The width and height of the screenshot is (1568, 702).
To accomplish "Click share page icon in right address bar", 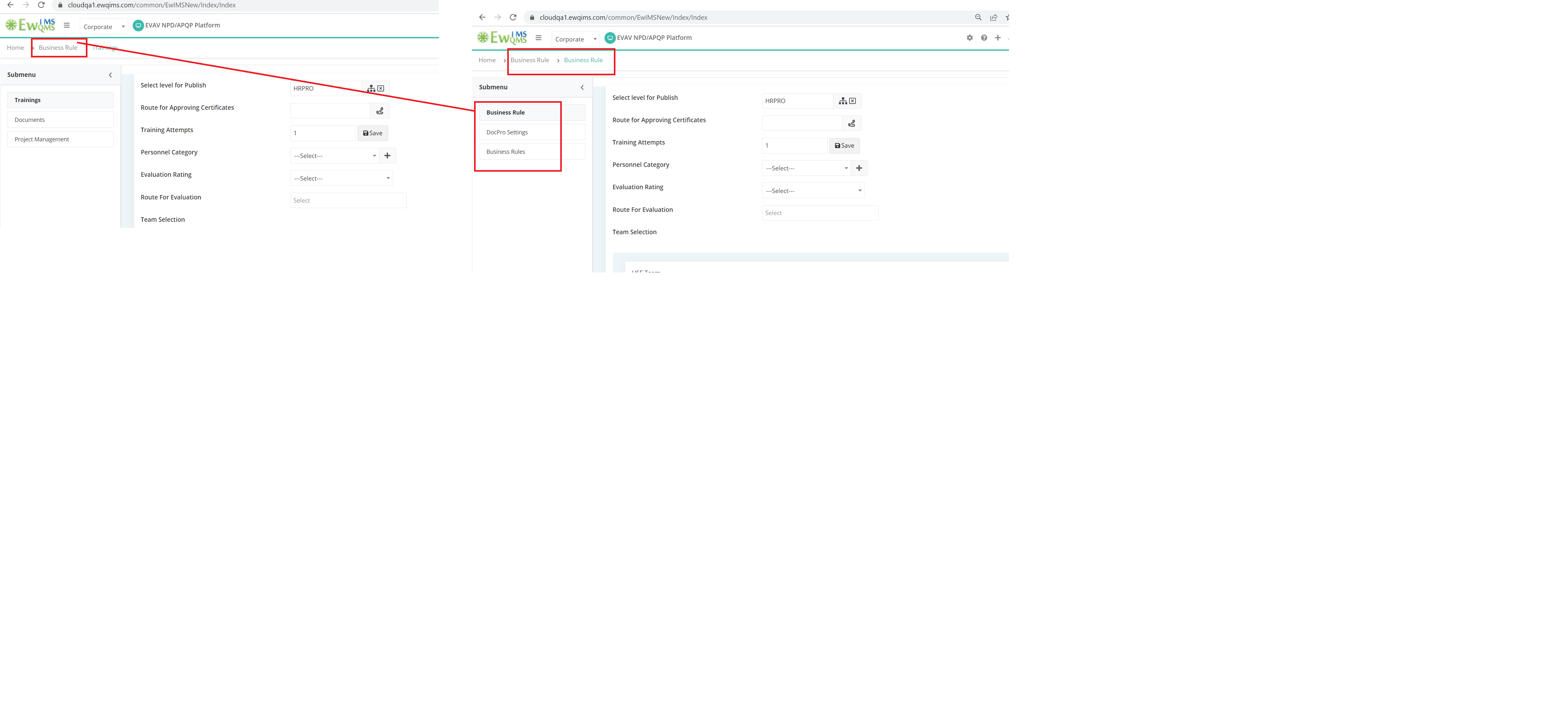I will 993,18.
